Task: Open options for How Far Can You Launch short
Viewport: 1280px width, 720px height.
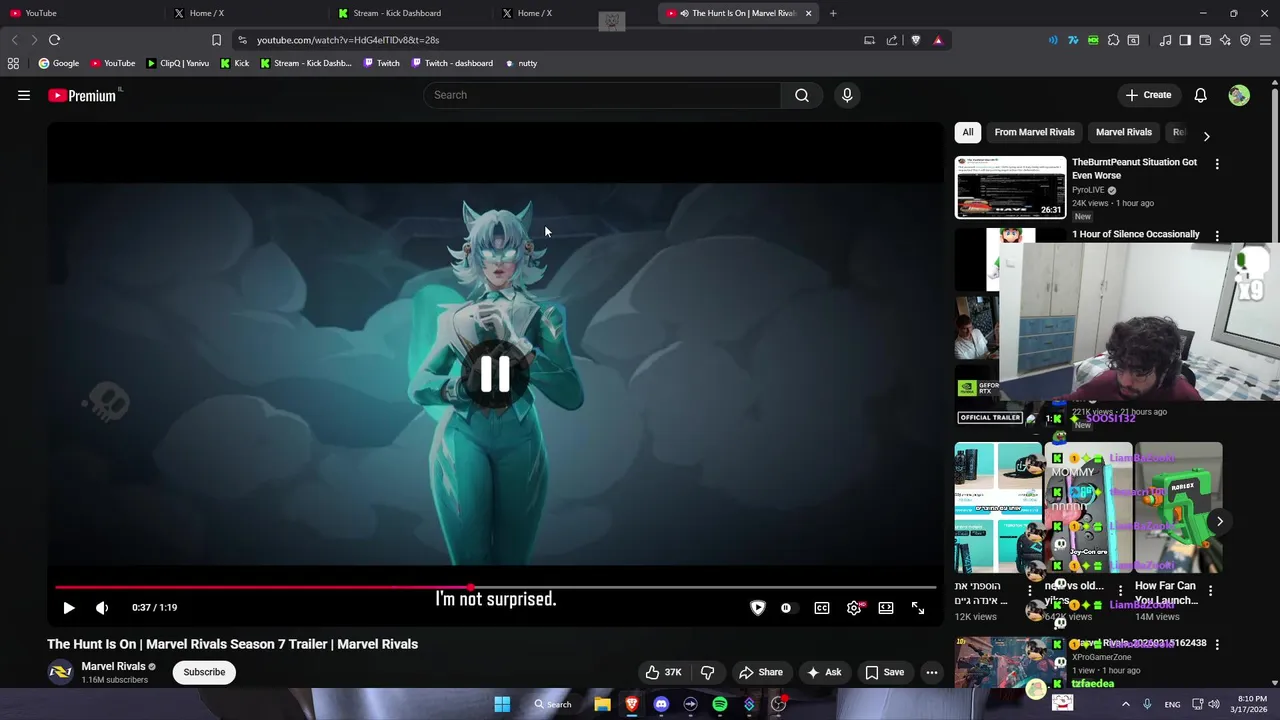Action: pos(1211,591)
